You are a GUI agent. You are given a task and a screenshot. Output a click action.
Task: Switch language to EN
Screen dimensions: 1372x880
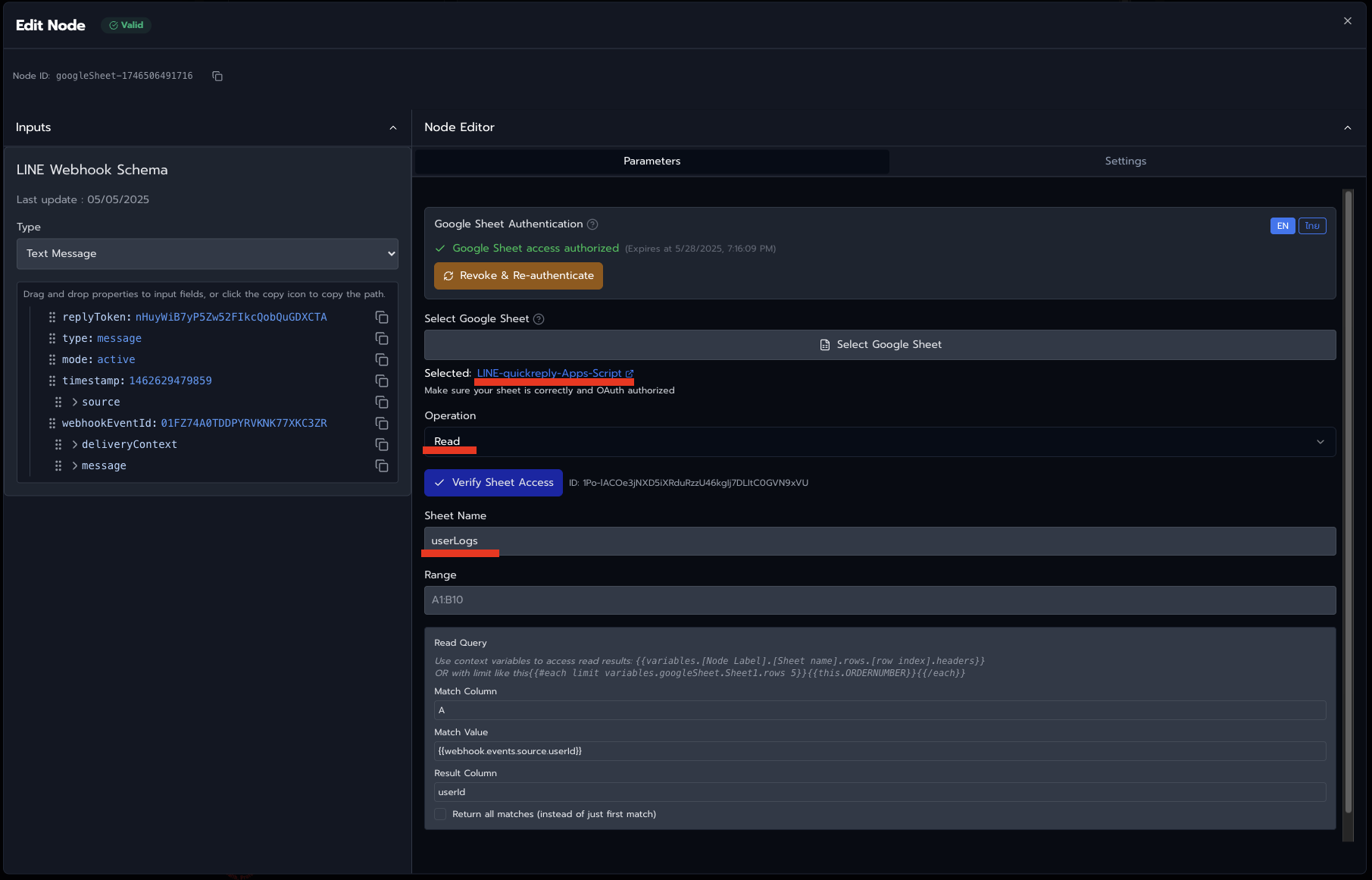(x=1283, y=226)
